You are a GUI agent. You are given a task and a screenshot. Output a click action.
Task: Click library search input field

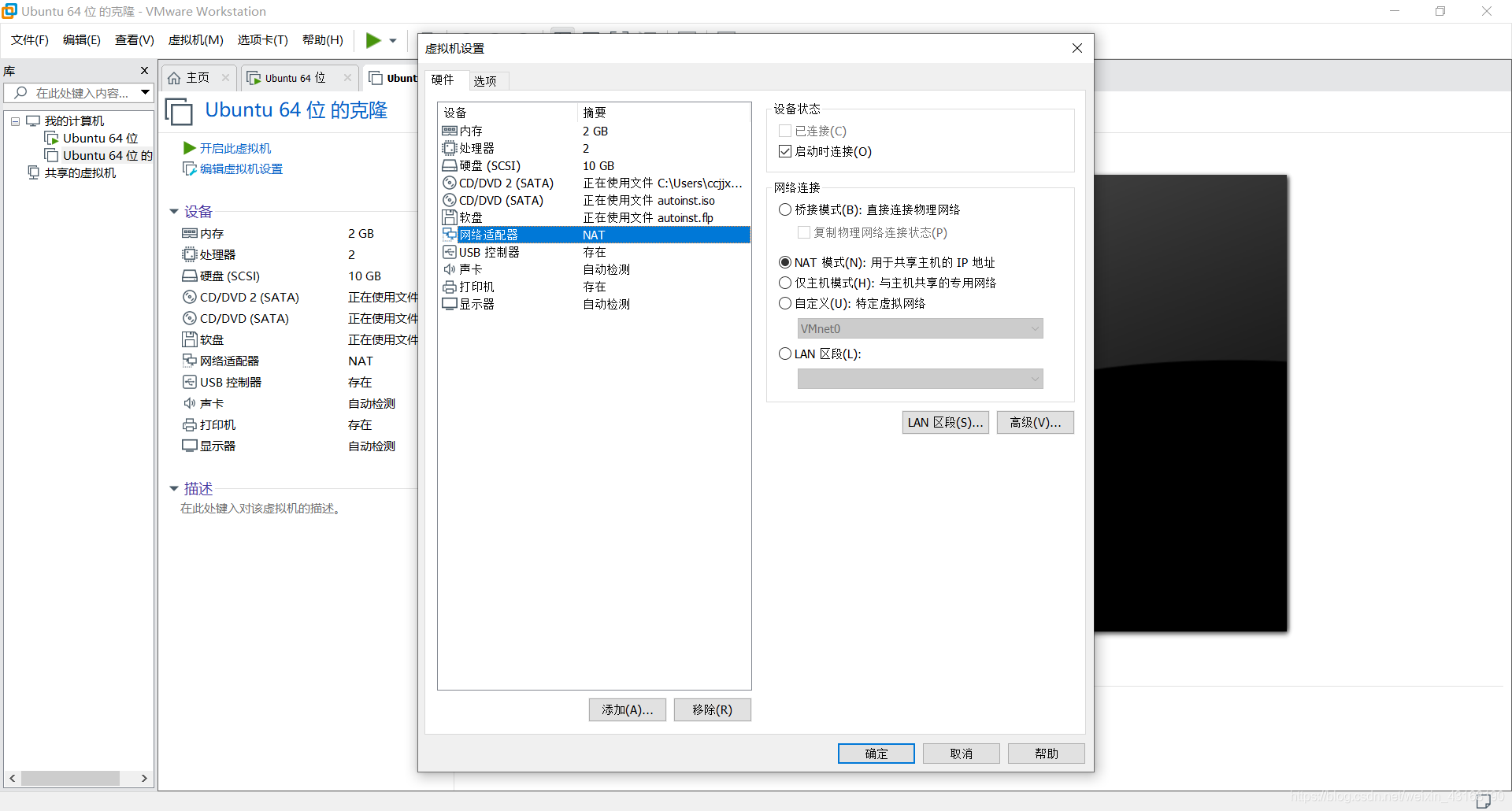click(x=82, y=93)
